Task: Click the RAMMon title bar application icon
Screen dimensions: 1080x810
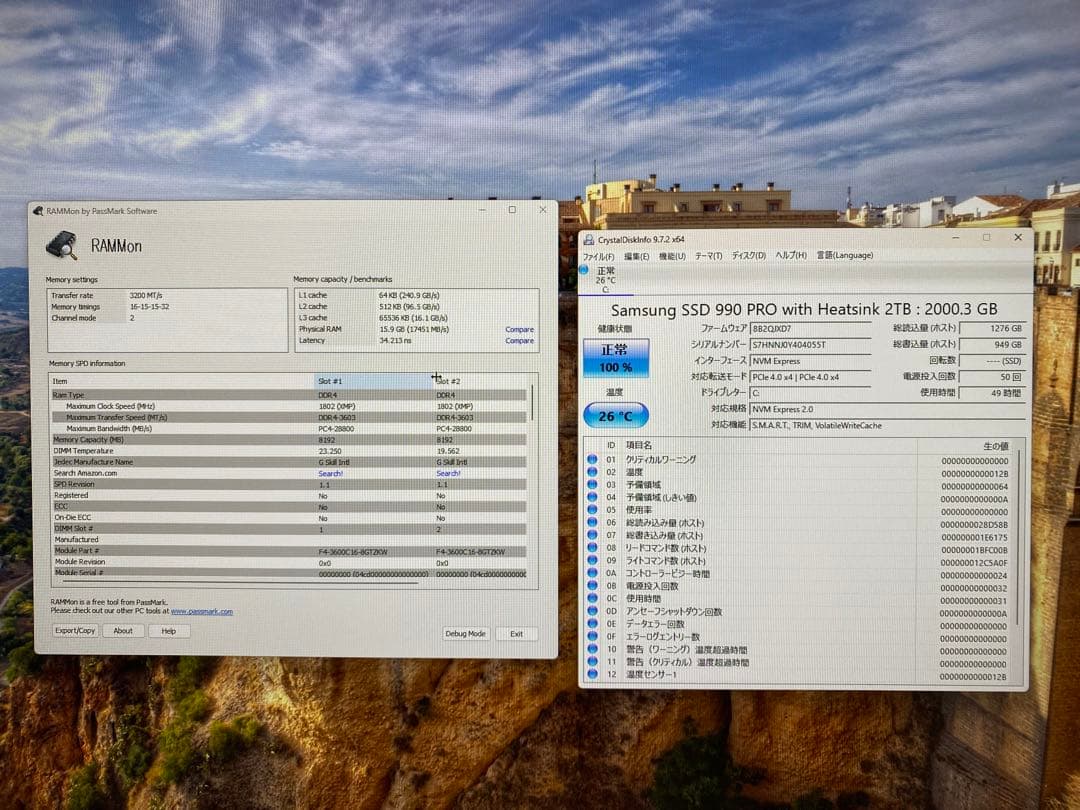Action: tap(36, 210)
